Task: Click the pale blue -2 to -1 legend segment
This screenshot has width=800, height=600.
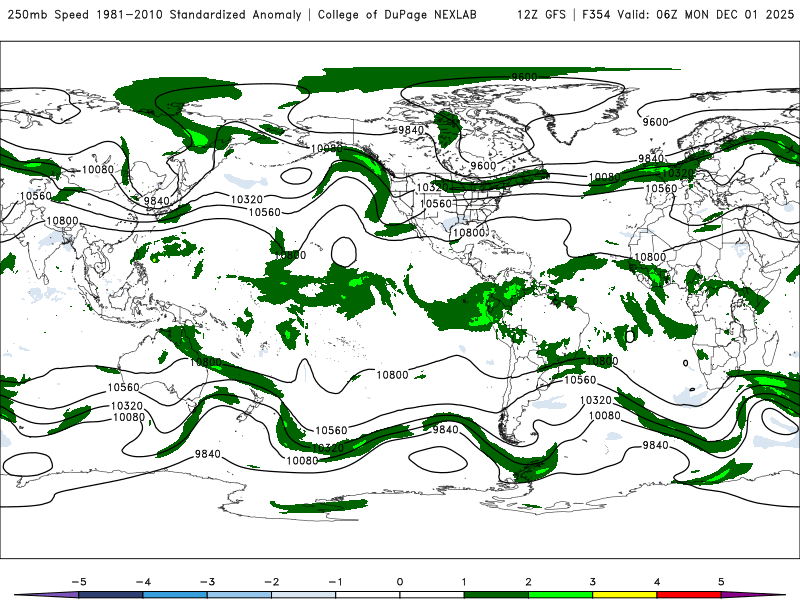Action: [304, 595]
